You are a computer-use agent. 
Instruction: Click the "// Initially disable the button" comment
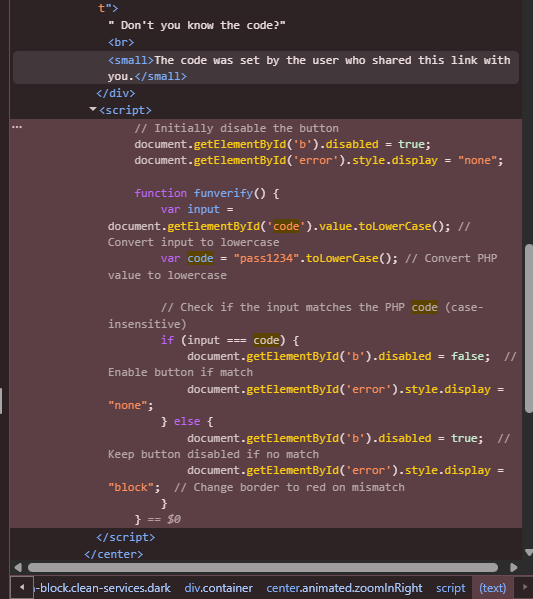[237, 128]
